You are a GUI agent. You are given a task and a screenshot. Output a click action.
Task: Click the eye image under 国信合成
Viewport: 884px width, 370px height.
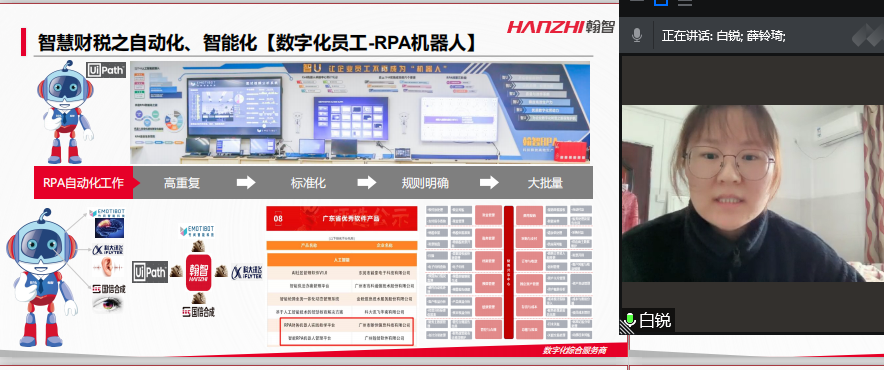point(109,303)
